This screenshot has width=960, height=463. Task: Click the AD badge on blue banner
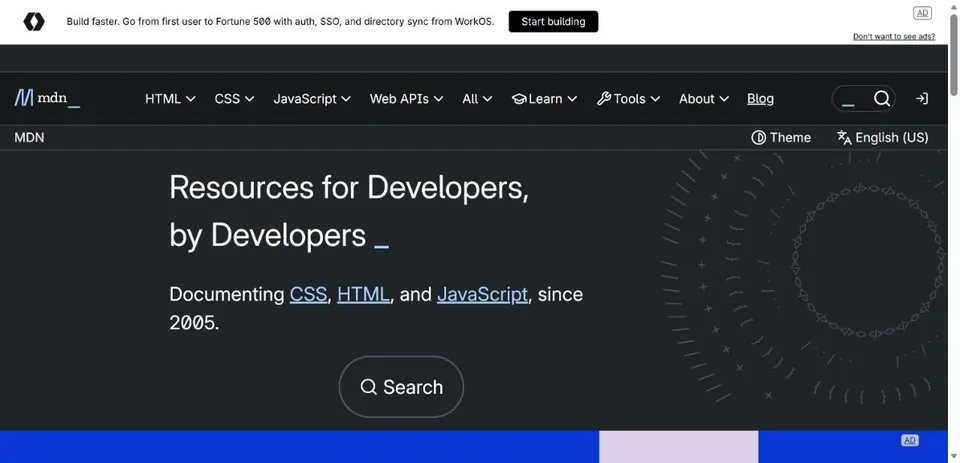click(x=910, y=440)
